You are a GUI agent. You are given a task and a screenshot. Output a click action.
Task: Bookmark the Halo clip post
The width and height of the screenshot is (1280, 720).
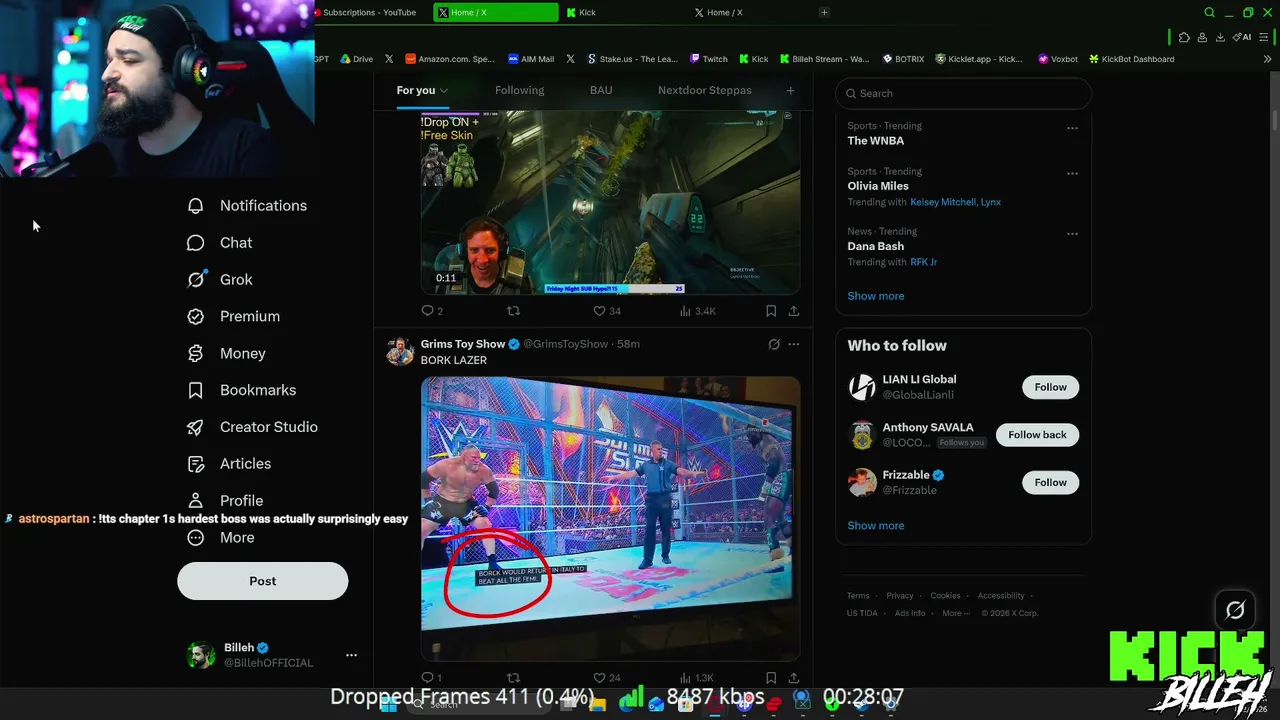point(771,311)
